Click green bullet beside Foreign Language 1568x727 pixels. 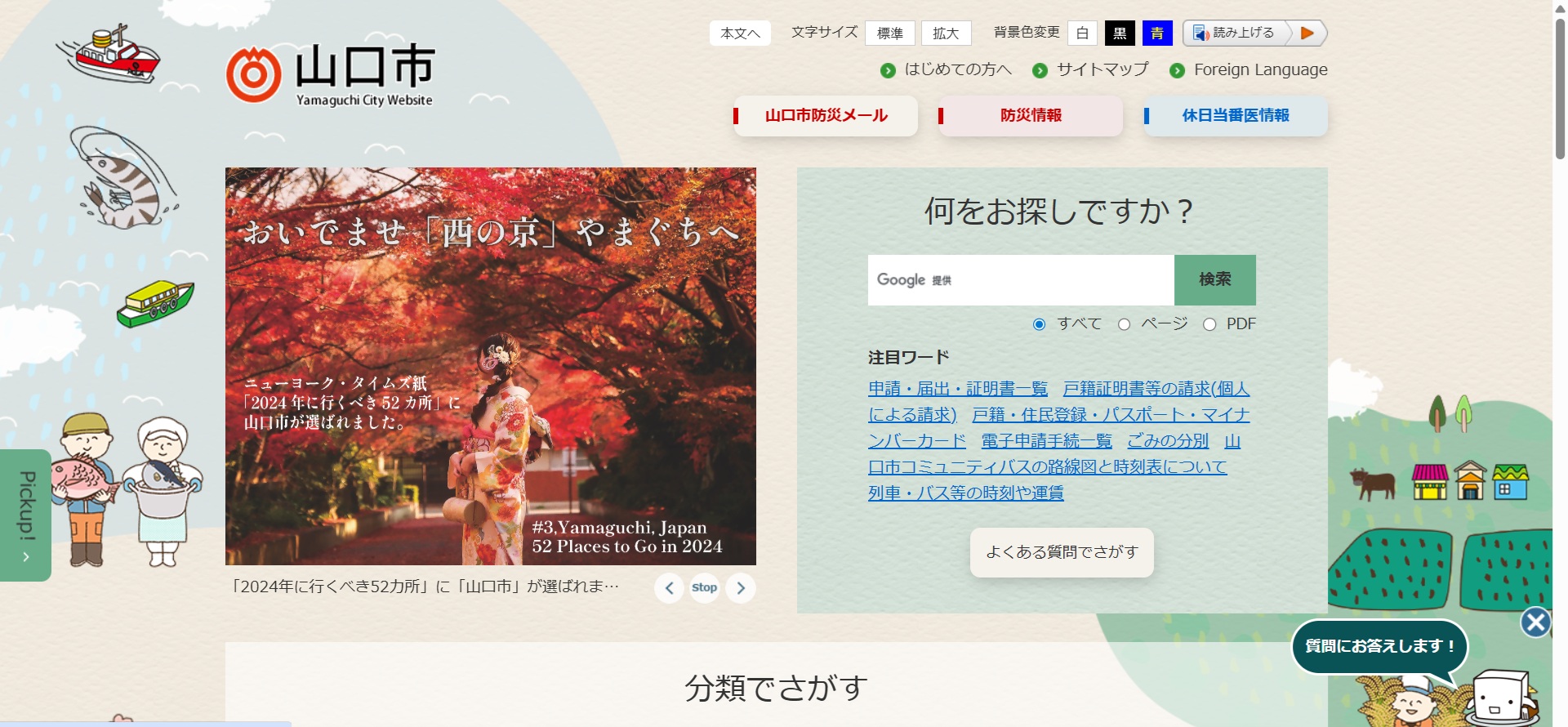click(1177, 70)
